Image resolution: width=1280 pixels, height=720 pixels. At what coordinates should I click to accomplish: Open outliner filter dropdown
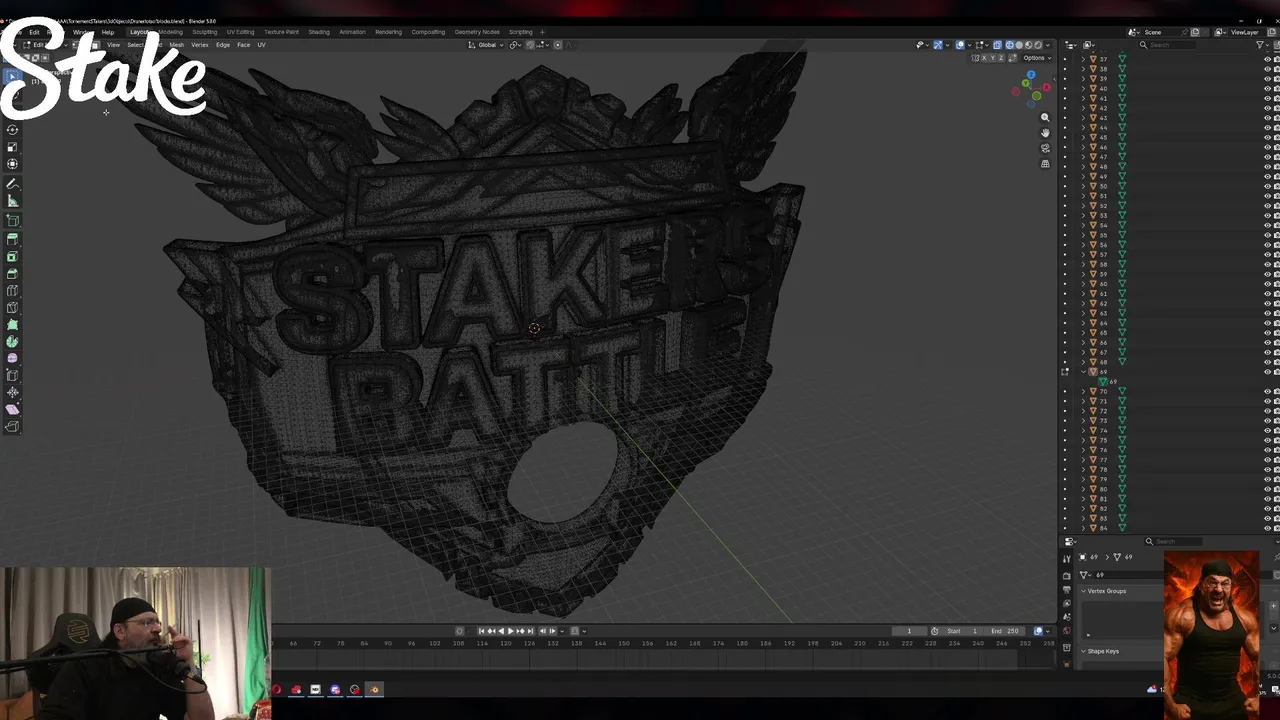1261,45
